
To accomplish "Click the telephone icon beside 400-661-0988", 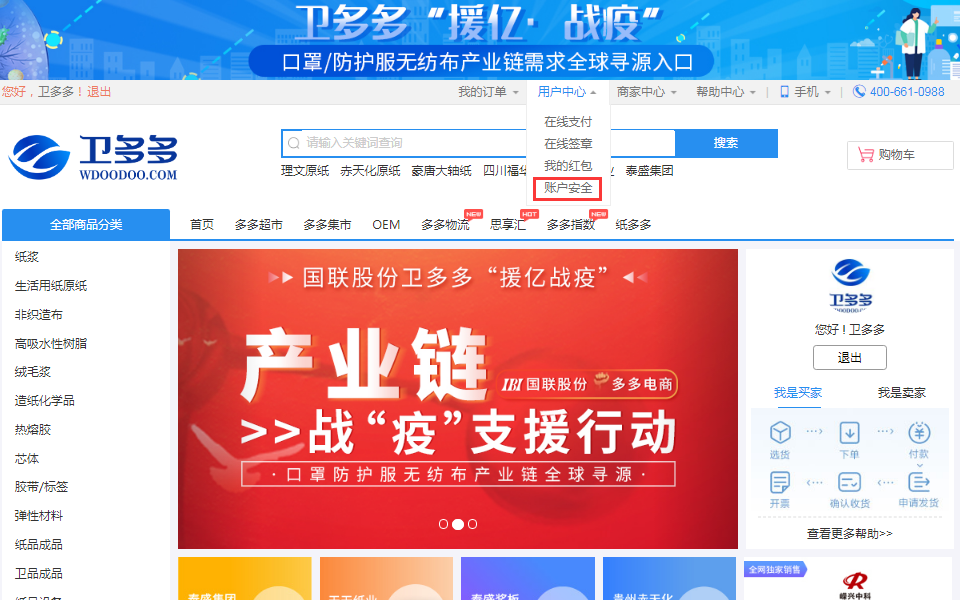I will pos(860,92).
